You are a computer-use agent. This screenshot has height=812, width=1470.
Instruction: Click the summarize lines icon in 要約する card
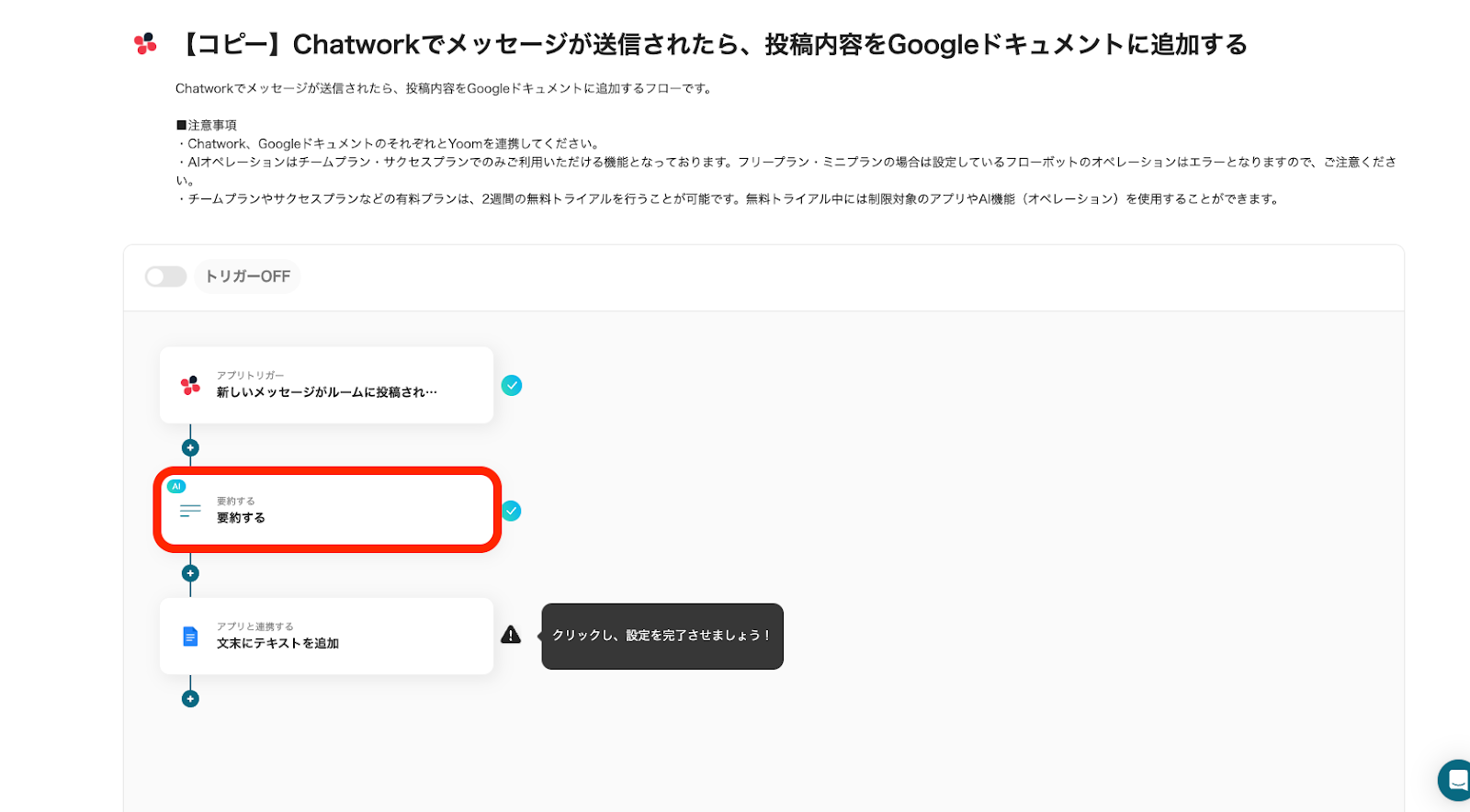[x=190, y=511]
